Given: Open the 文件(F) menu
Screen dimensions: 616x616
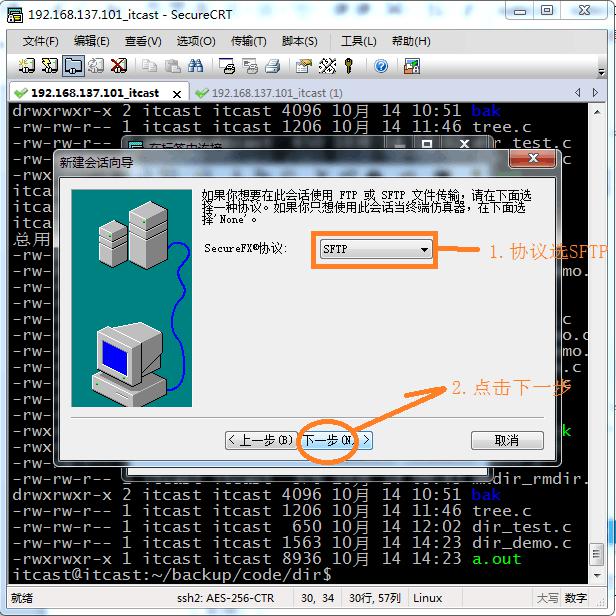Looking at the screenshot, I should (x=40, y=41).
